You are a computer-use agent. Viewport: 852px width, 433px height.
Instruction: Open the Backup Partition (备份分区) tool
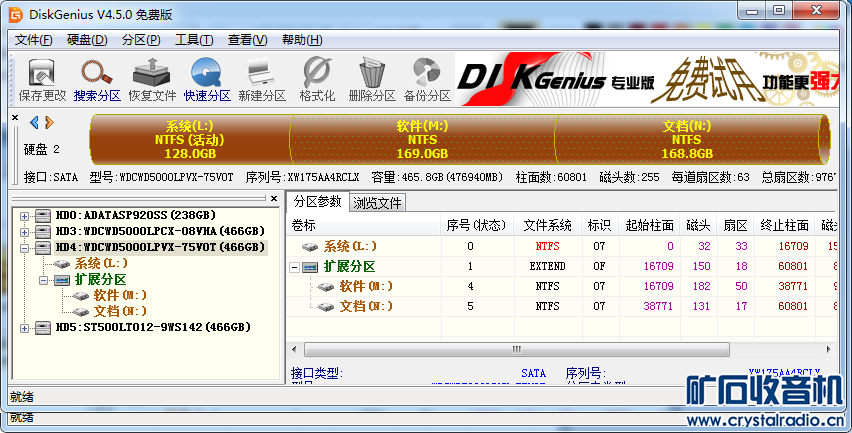coord(427,79)
